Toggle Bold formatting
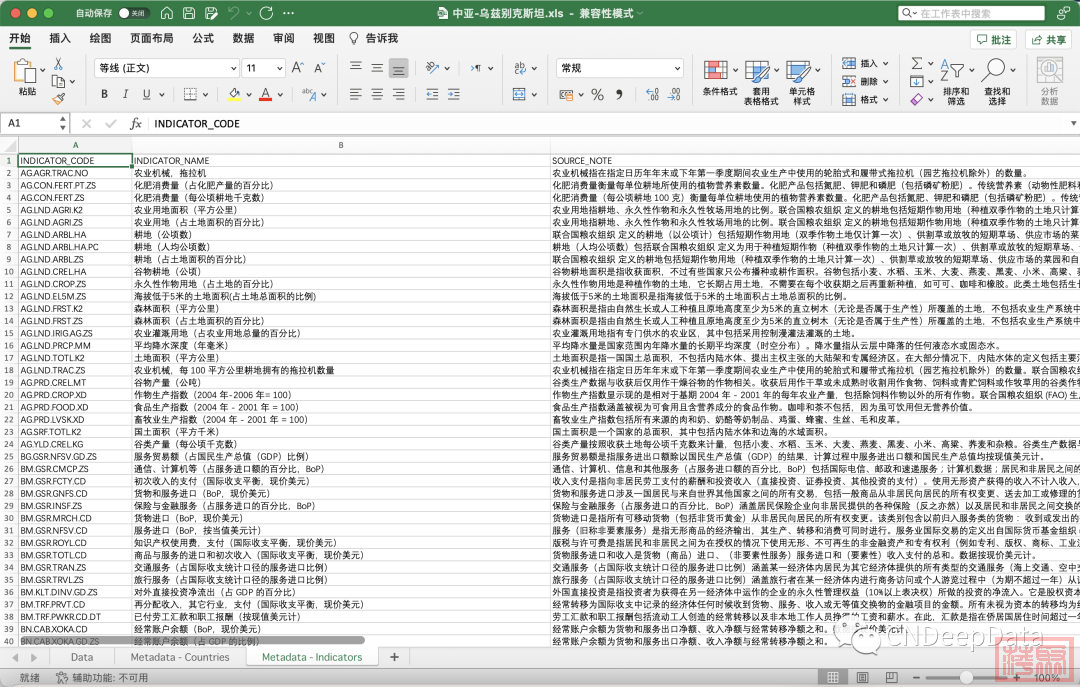 tap(104, 94)
